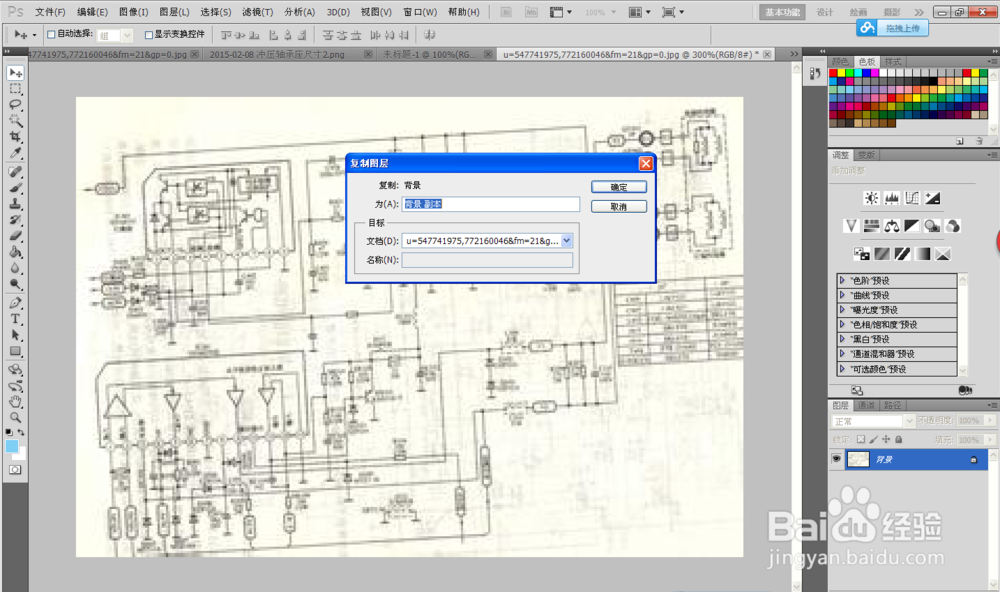Select the History Brush tool

[x=15, y=219]
